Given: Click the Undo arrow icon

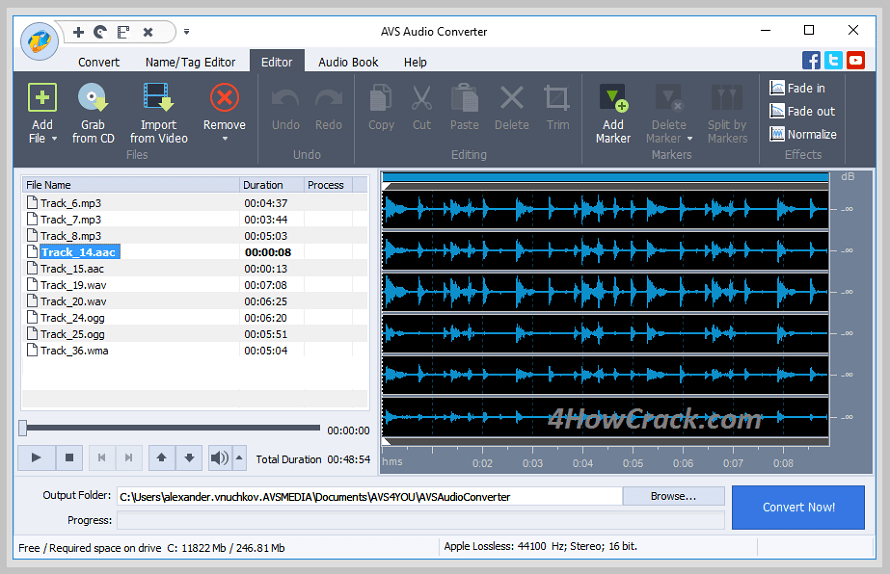Looking at the screenshot, I should pos(285,98).
